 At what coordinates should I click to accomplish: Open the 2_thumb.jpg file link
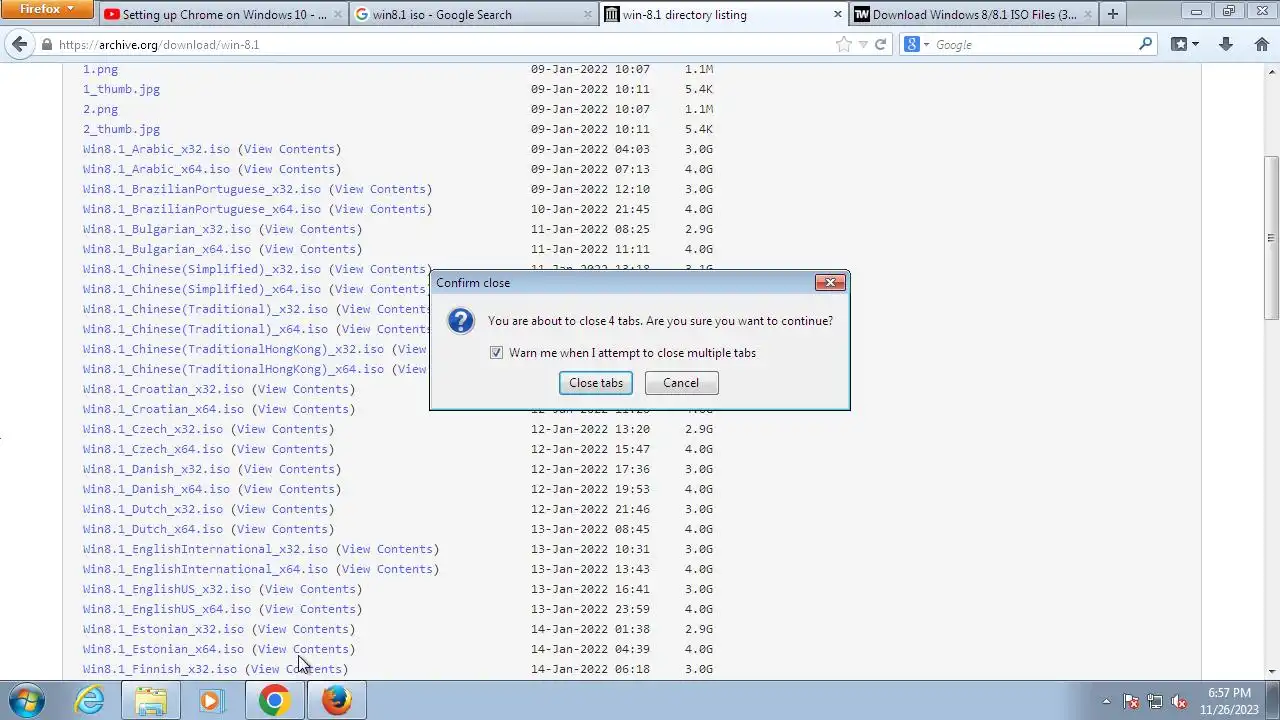click(121, 129)
